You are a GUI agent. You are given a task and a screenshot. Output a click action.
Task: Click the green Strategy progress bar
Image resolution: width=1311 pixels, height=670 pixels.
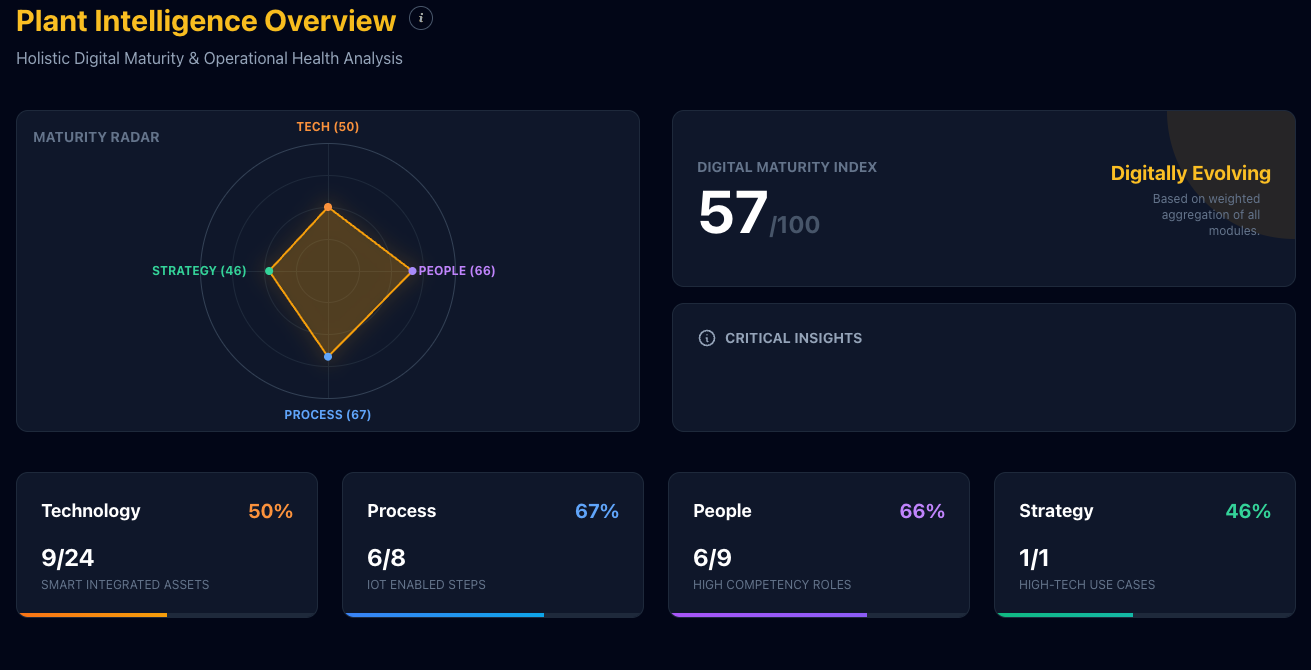1065,615
